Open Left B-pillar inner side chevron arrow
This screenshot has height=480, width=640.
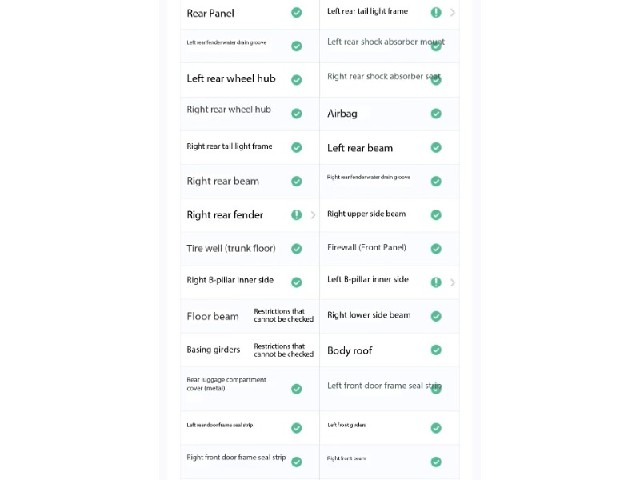point(452,282)
